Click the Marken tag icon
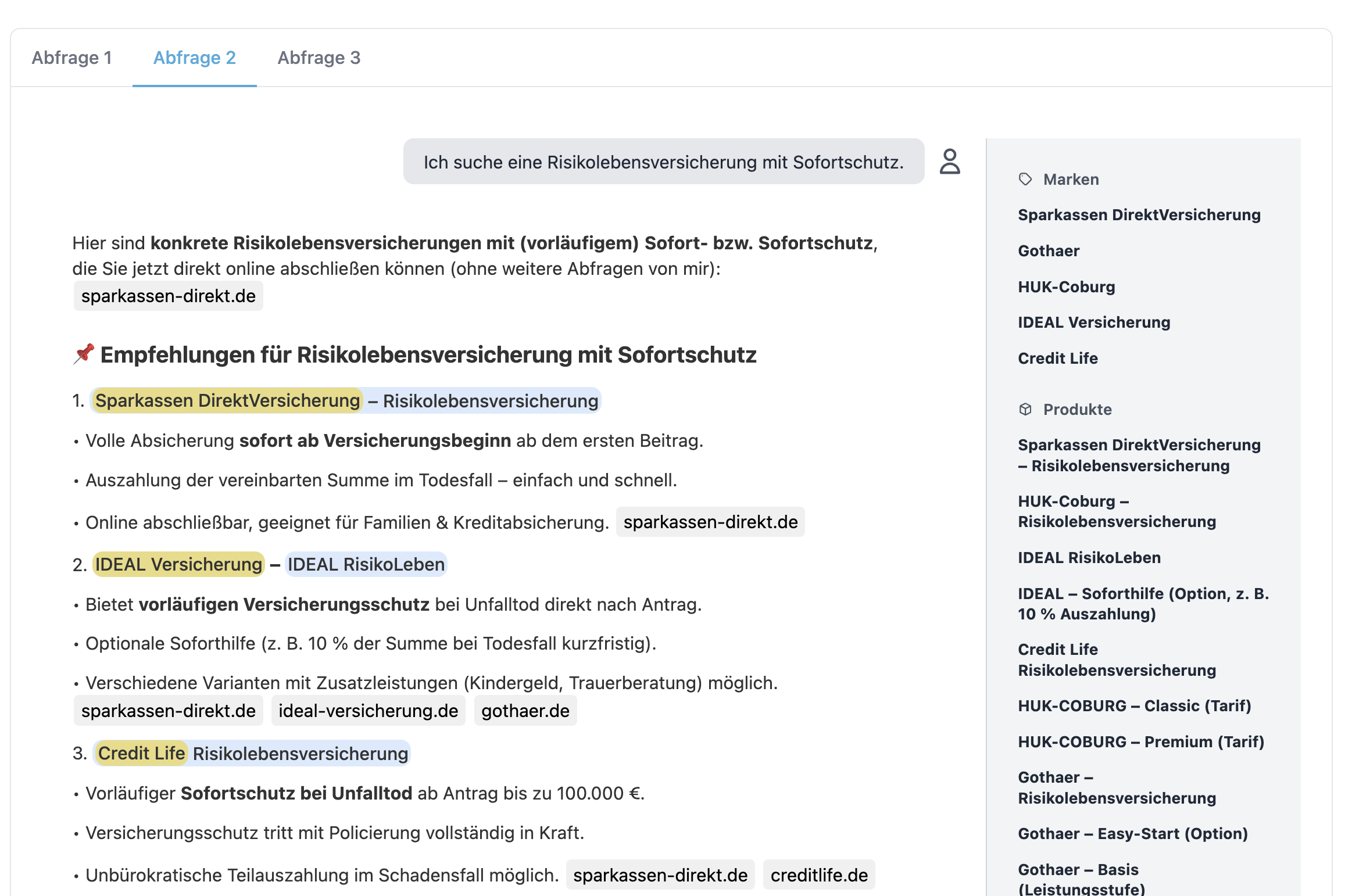The height and width of the screenshot is (896, 1345). tap(1025, 179)
